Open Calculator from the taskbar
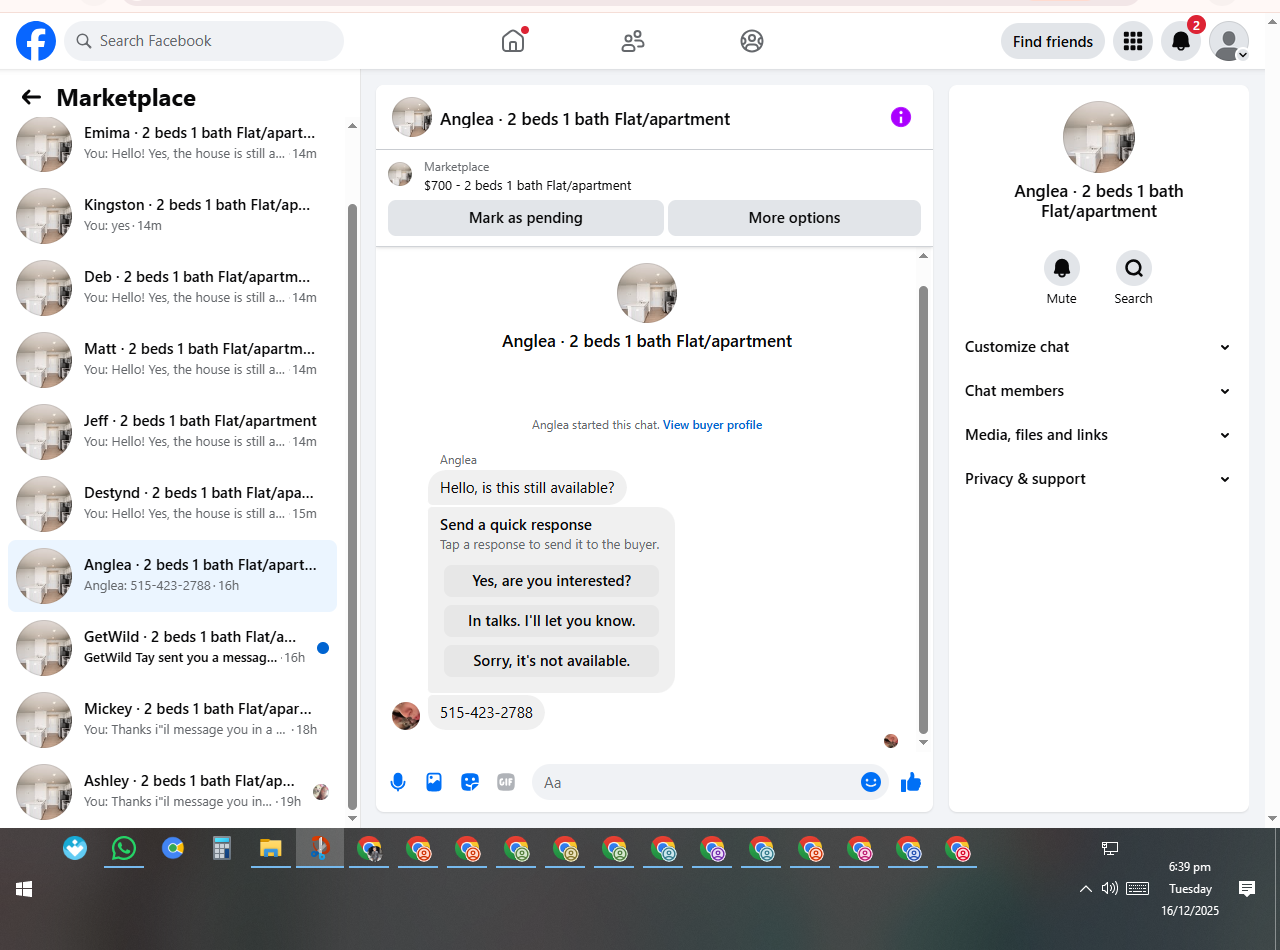This screenshot has width=1280, height=950. click(x=222, y=849)
